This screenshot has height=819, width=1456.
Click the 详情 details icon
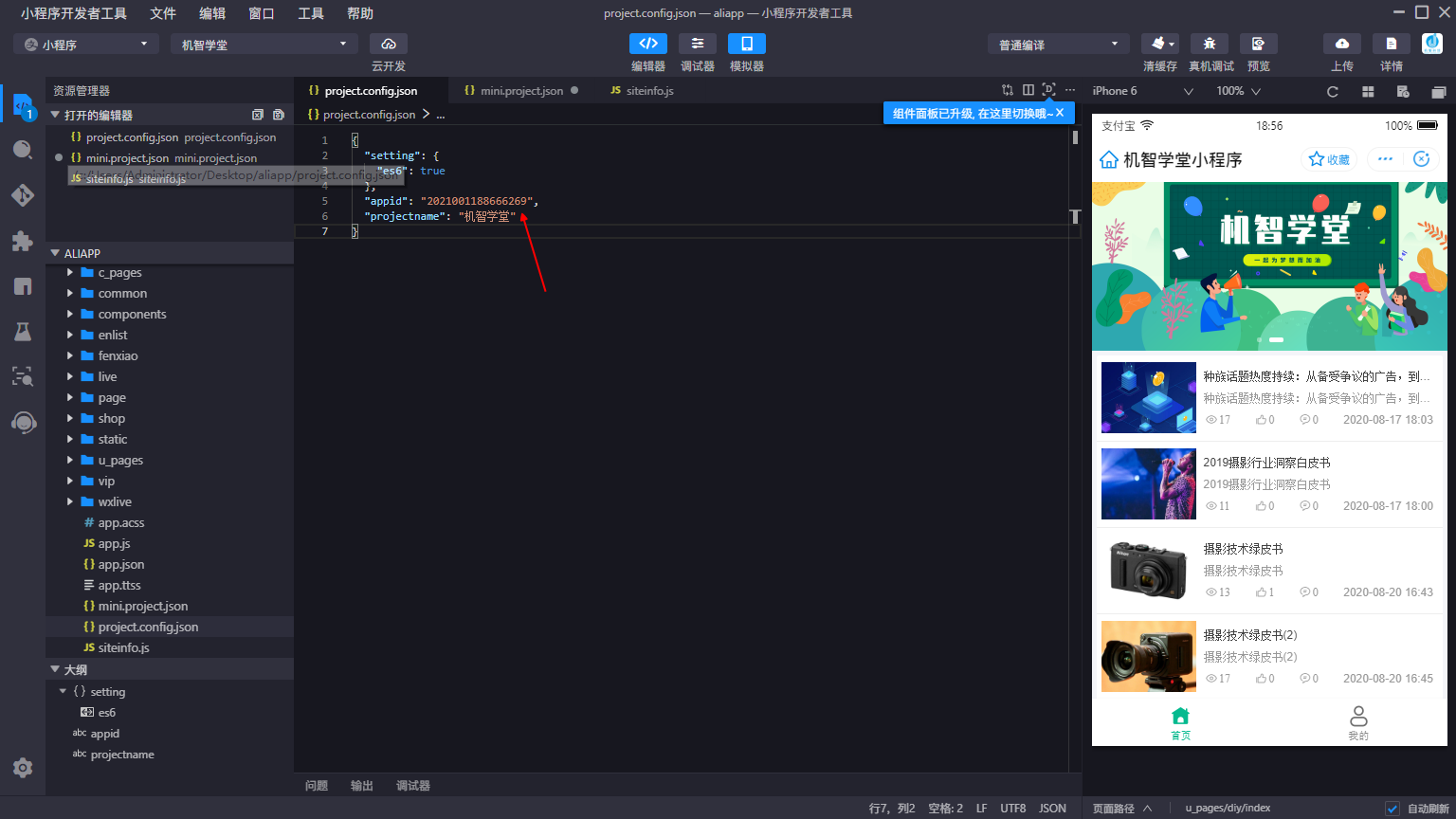[1392, 44]
